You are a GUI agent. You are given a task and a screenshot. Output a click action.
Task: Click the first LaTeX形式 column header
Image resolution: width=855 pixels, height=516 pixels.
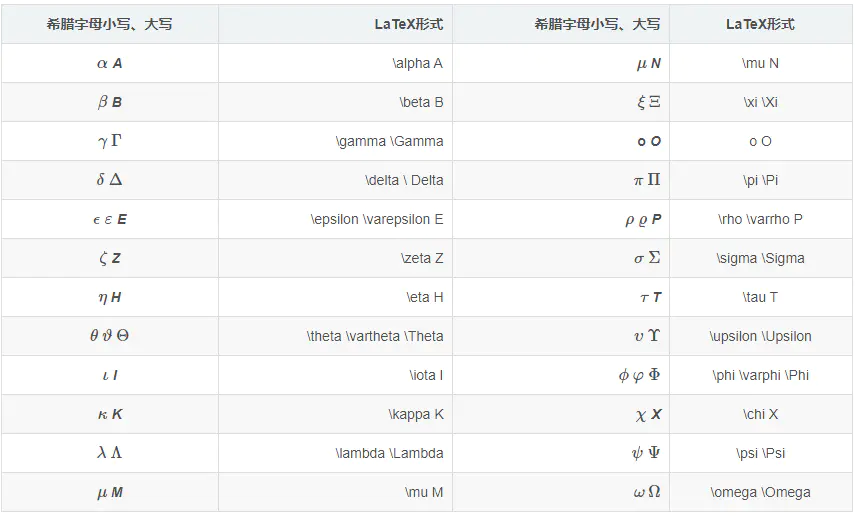tap(335, 24)
